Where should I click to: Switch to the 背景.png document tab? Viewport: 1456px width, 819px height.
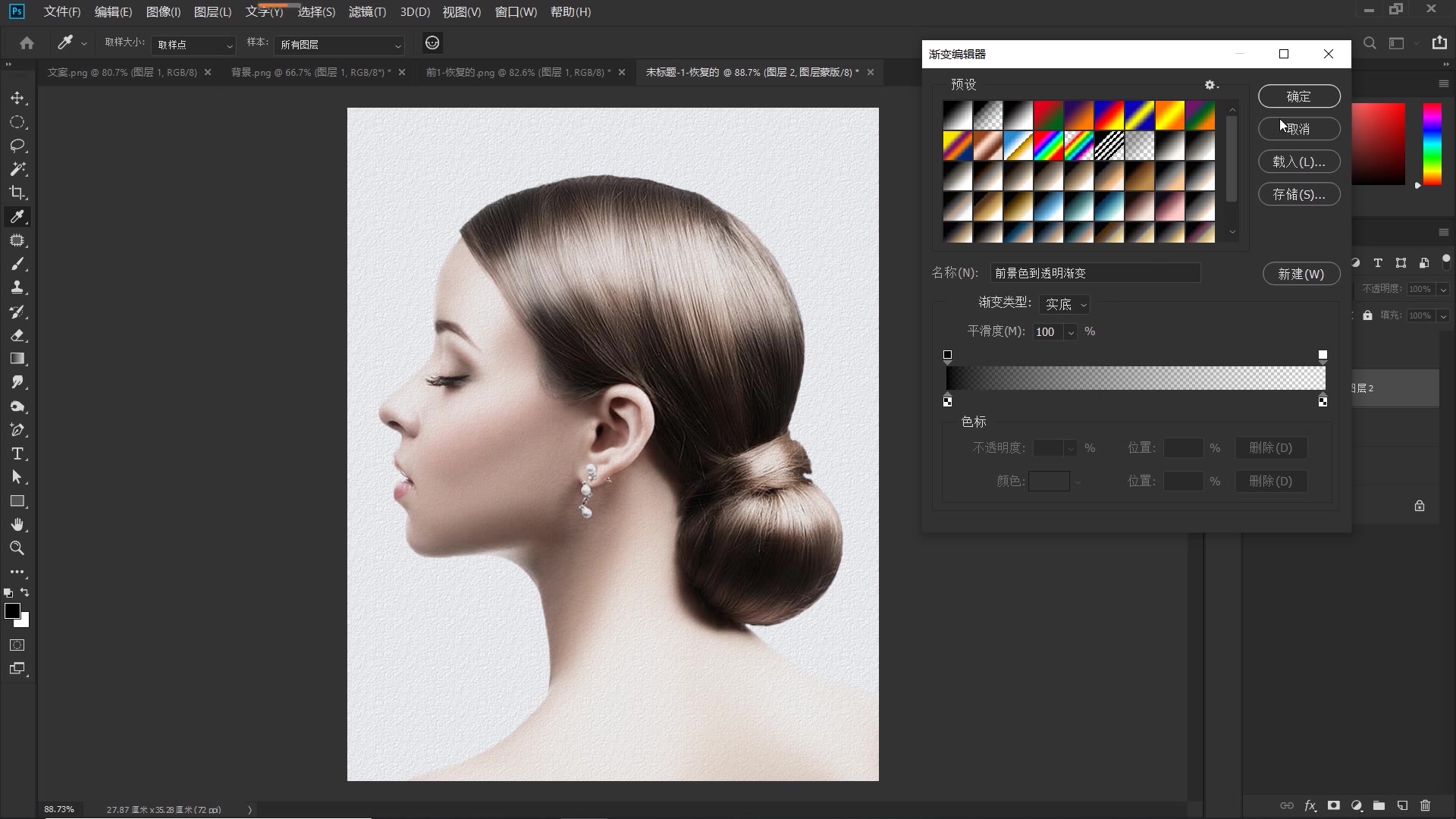click(x=309, y=72)
